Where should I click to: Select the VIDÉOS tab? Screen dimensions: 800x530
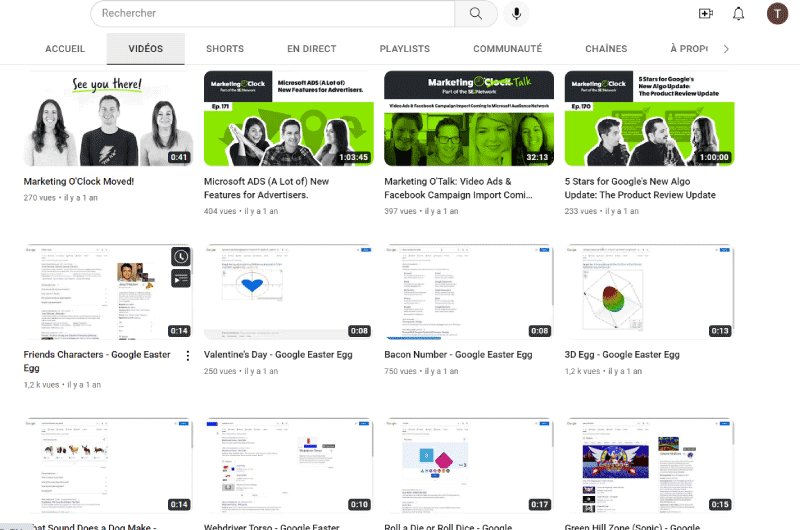(145, 49)
